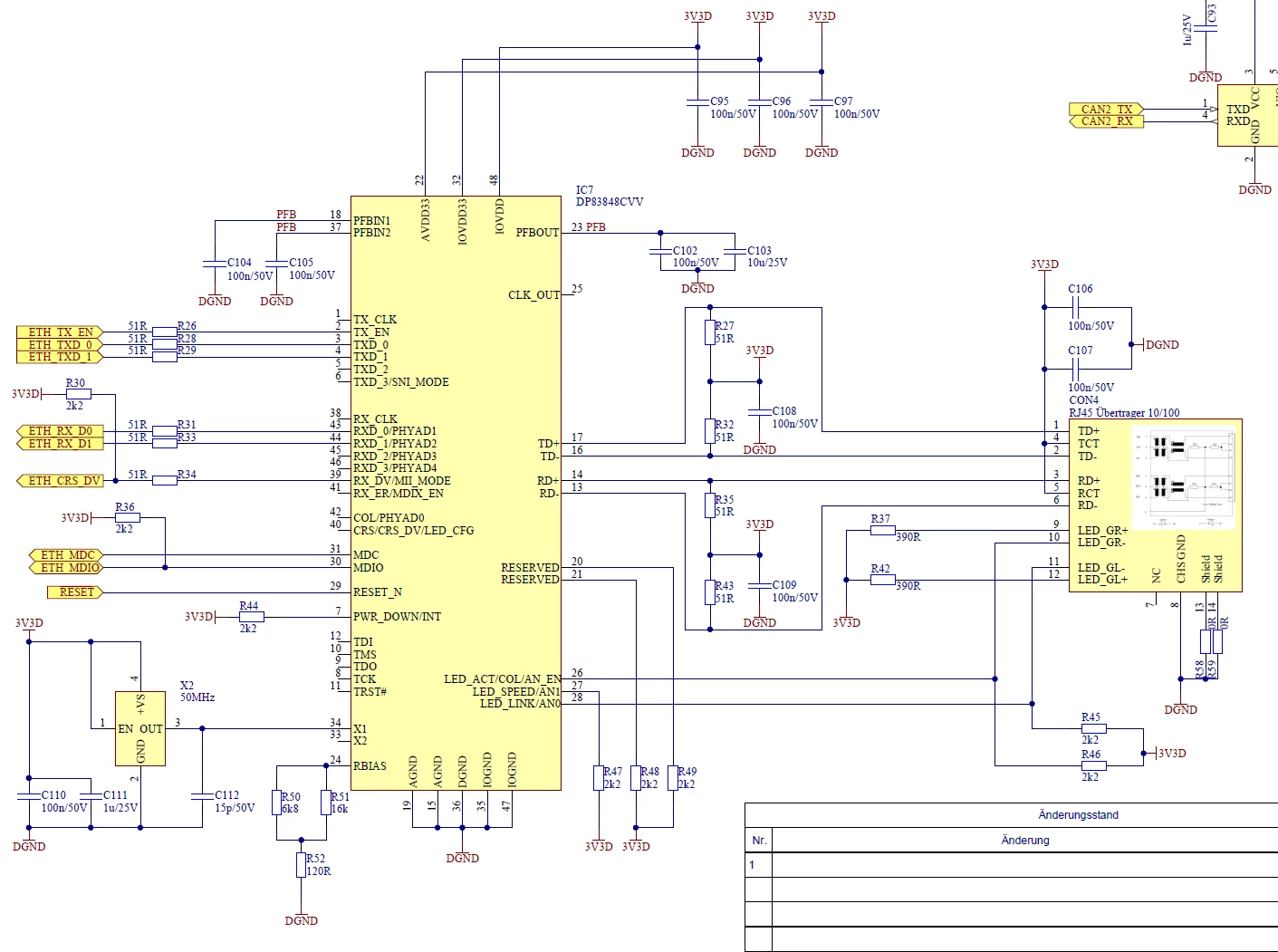Select resistor R47 designator
Image resolution: width=1278 pixels, height=952 pixels.
coord(613,773)
